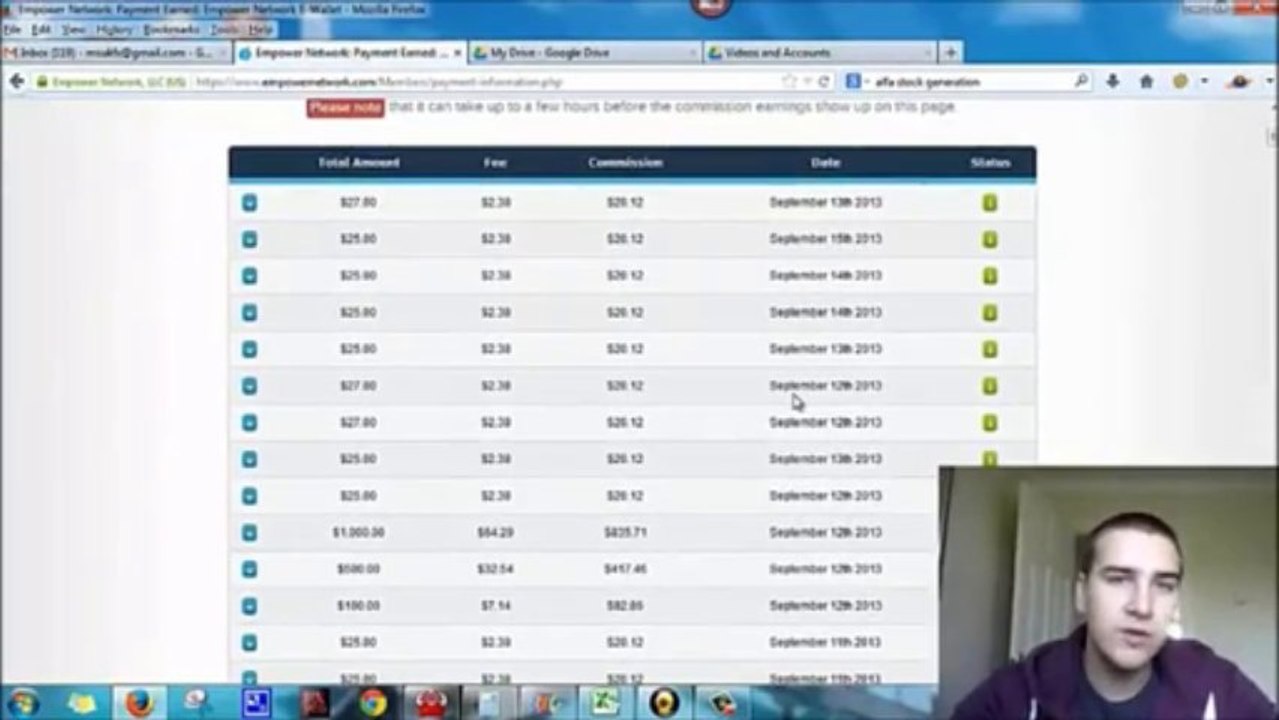Screen dimensions: 1279x720
Task: Click the Fee column header
Action: pos(495,162)
